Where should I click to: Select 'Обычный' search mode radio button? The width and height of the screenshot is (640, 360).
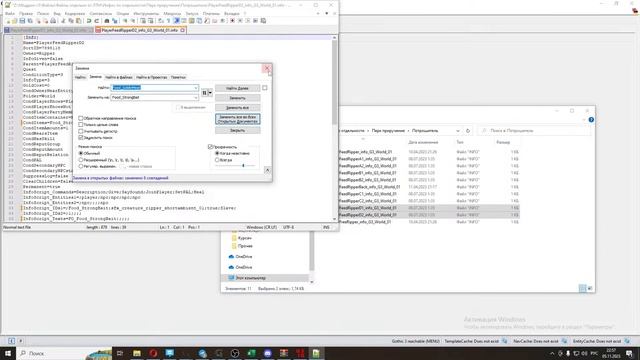[81, 153]
